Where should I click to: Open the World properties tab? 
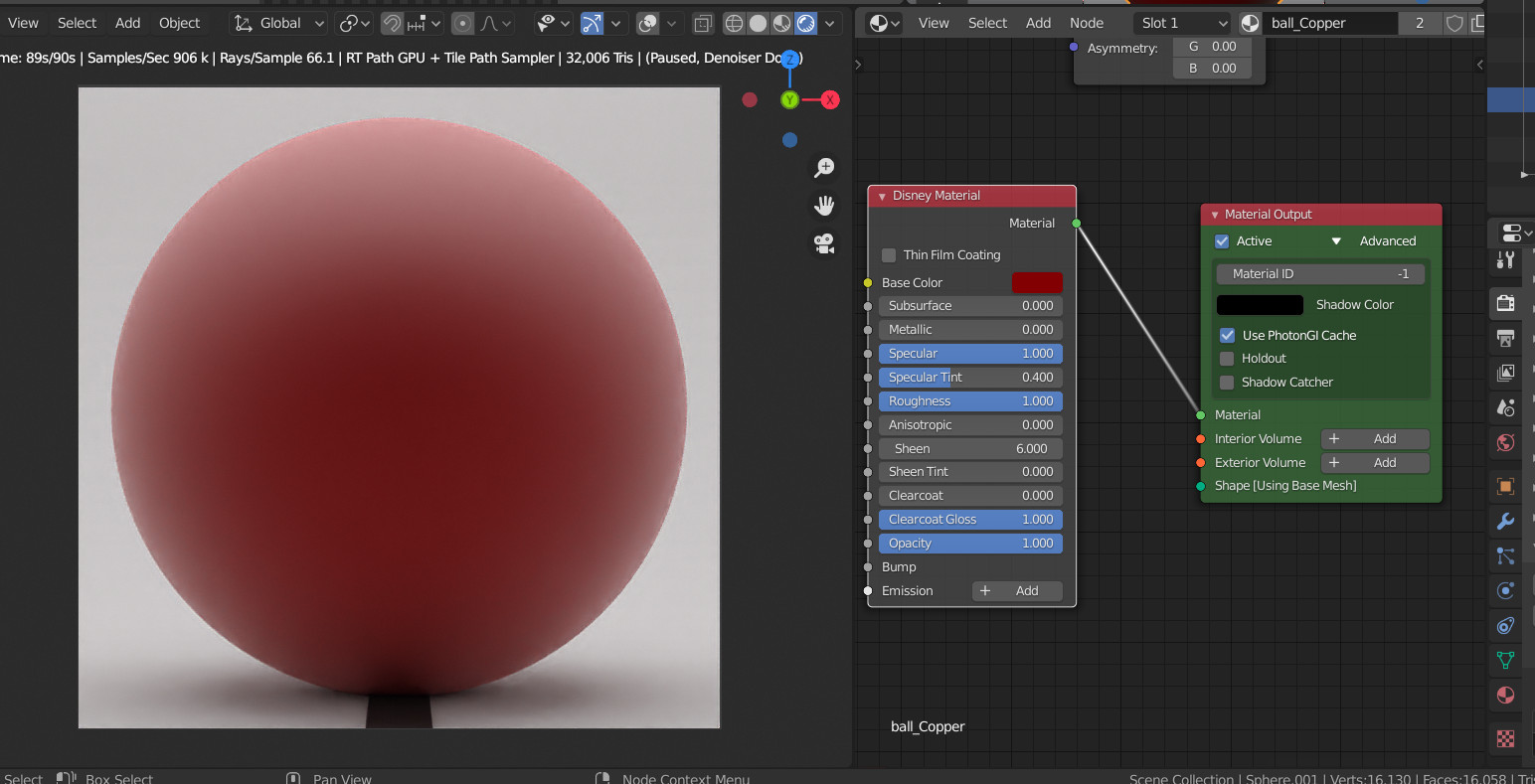[1505, 442]
